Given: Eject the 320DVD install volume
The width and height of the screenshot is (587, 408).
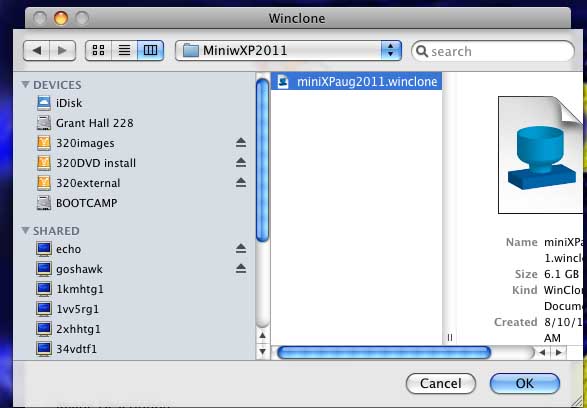Looking at the screenshot, I should 241,162.
